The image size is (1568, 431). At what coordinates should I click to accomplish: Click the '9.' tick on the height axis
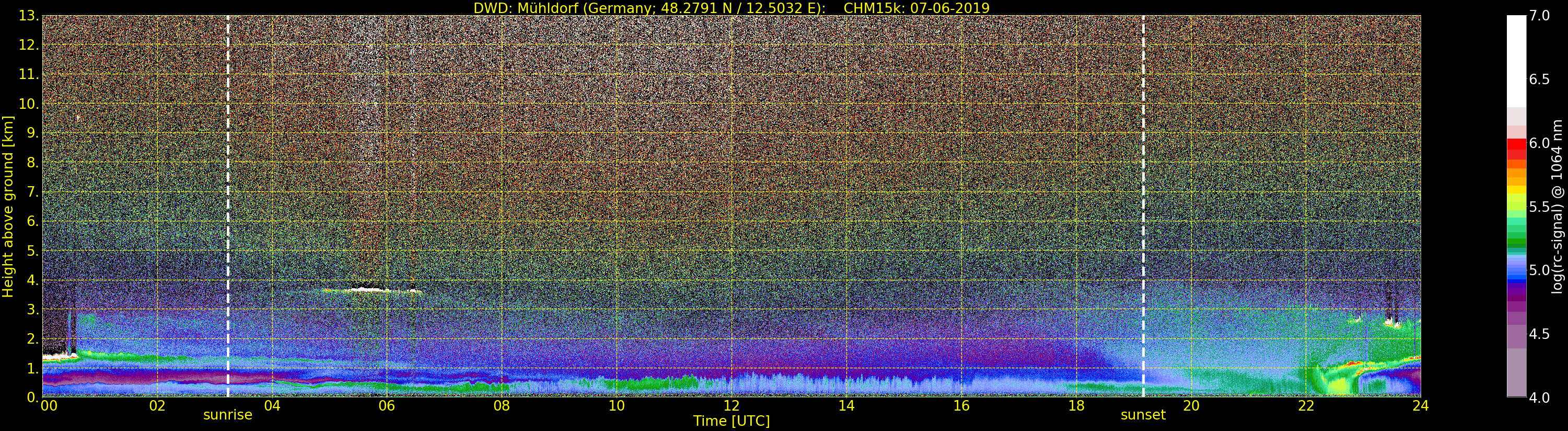pyautogui.click(x=33, y=133)
